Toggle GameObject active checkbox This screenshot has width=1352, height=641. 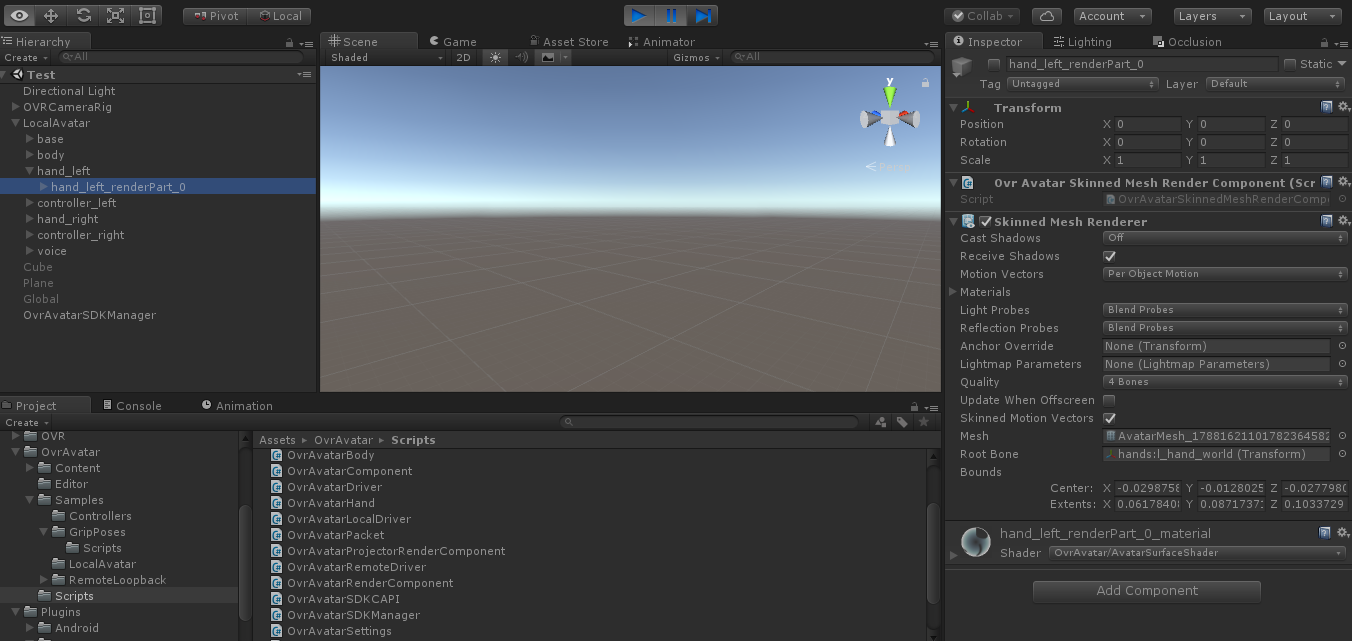tap(993, 64)
